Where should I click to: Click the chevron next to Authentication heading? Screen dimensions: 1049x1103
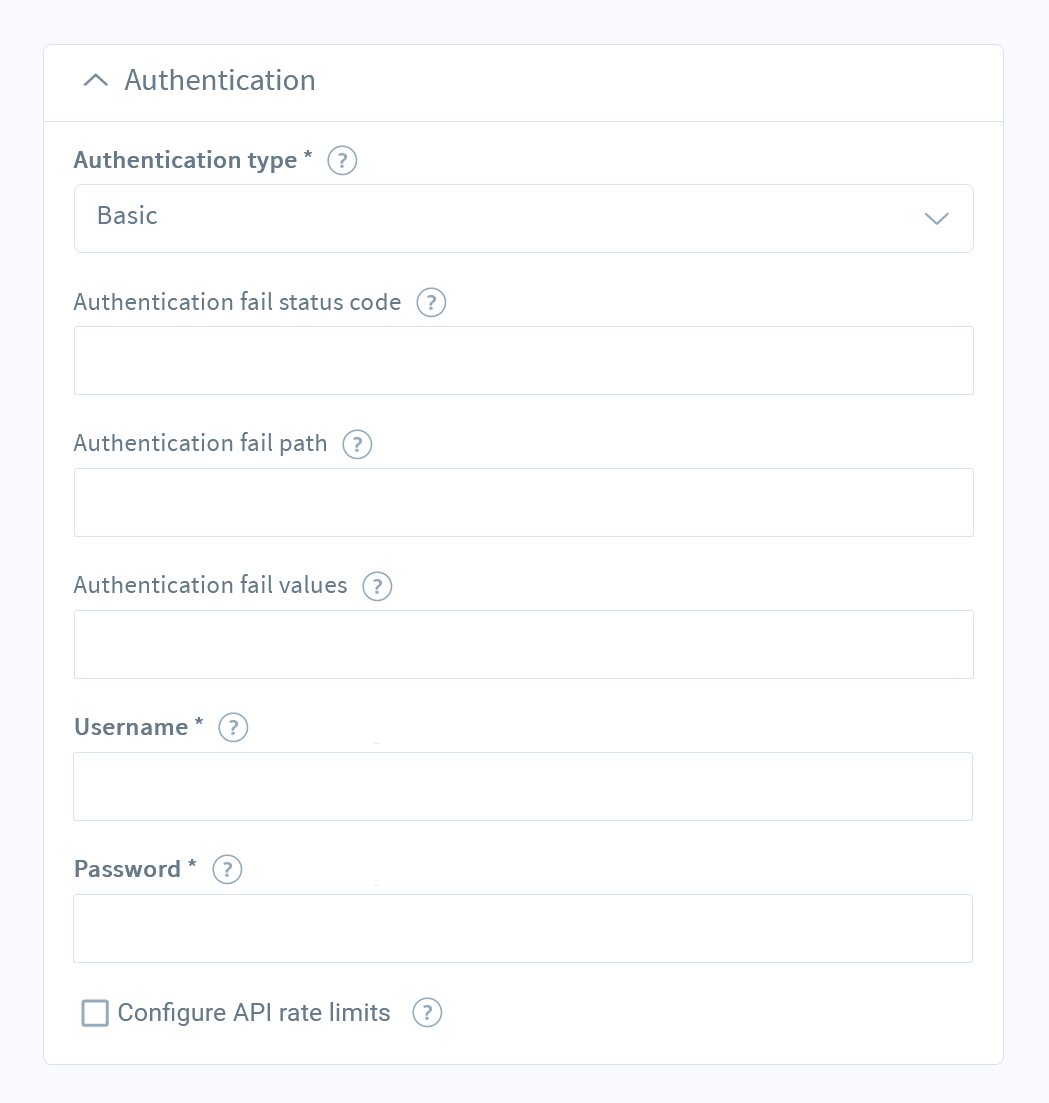click(x=95, y=80)
